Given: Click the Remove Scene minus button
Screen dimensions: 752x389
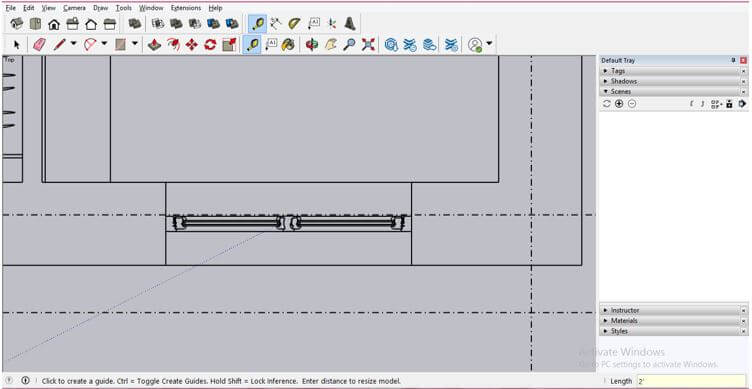Looking at the screenshot, I should 632,104.
